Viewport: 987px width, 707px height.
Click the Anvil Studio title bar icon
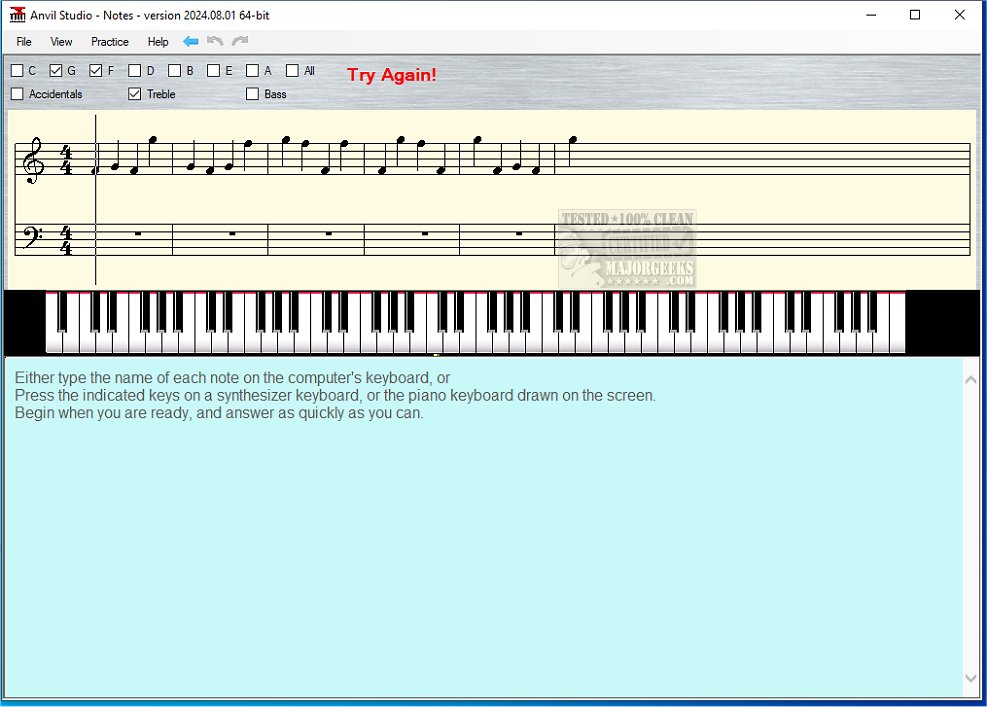[17, 15]
